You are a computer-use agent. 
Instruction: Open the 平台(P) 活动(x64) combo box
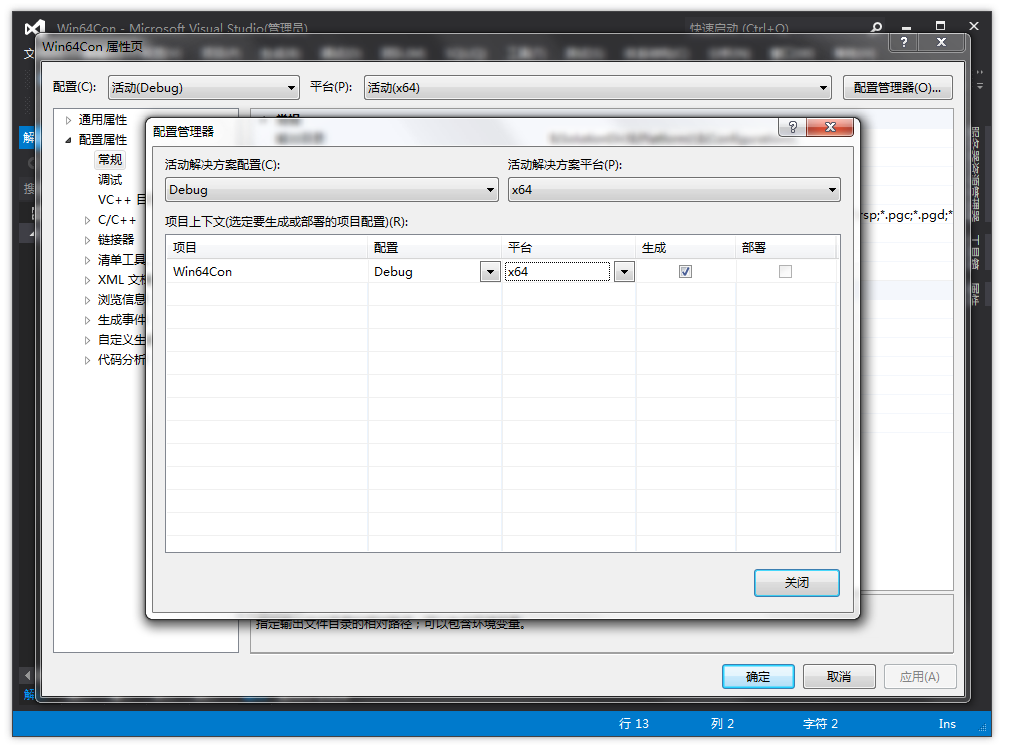tap(598, 88)
